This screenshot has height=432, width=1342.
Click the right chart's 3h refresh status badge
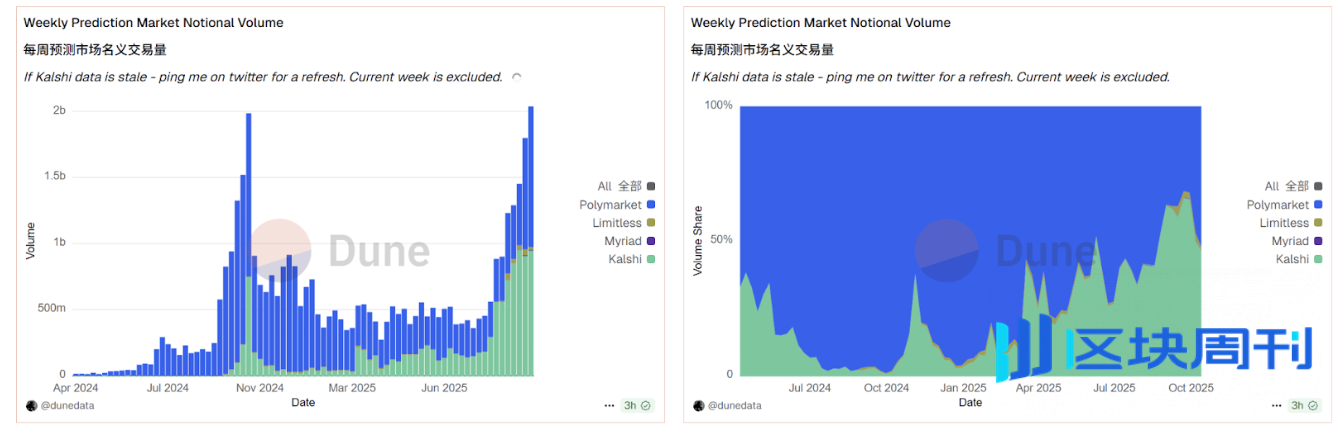1305,405
